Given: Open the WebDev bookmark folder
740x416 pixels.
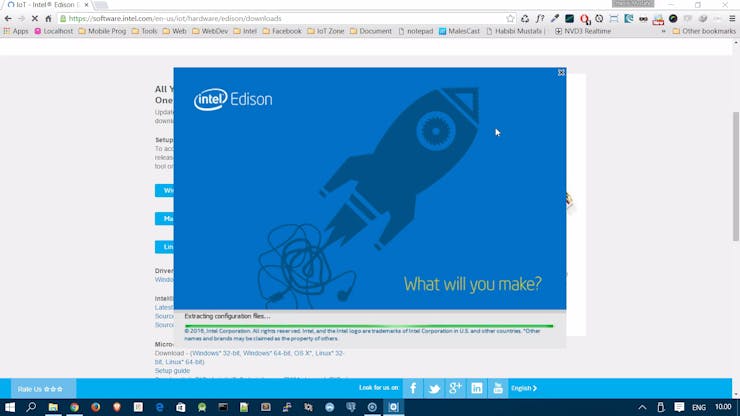Looking at the screenshot, I should pyautogui.click(x=210, y=31).
